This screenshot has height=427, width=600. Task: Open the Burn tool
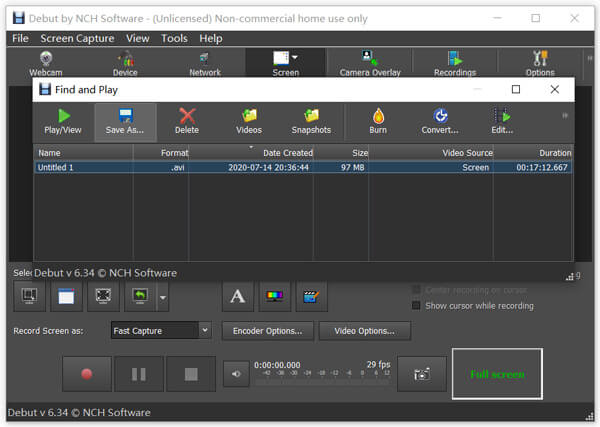tap(378, 122)
